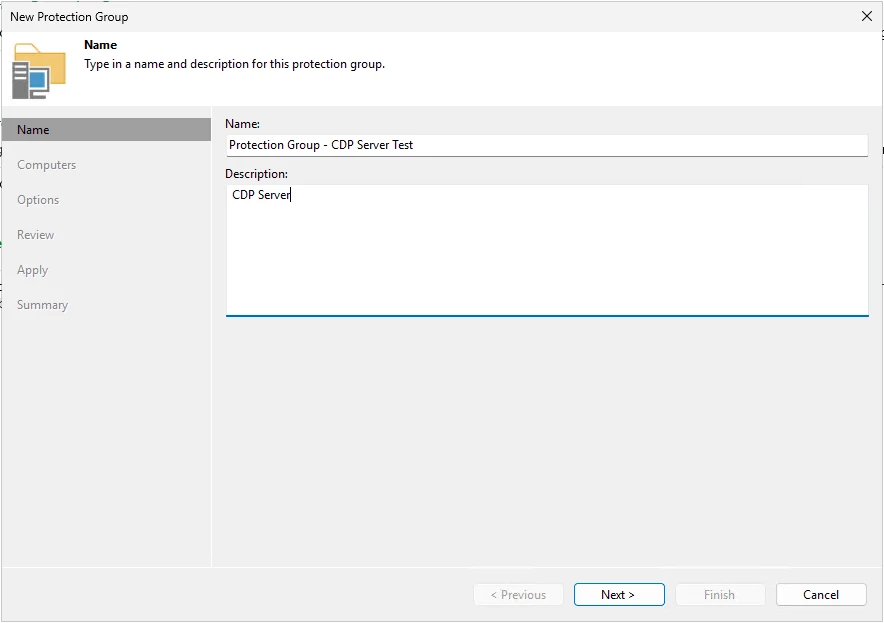Image resolution: width=884 pixels, height=623 pixels.
Task: Click the Cancel button
Action: [821, 595]
